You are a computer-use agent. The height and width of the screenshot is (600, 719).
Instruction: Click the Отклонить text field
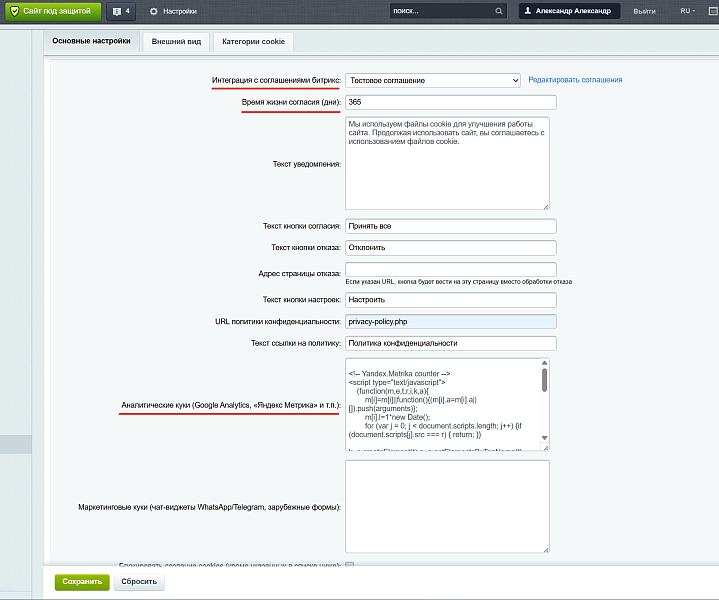point(451,248)
